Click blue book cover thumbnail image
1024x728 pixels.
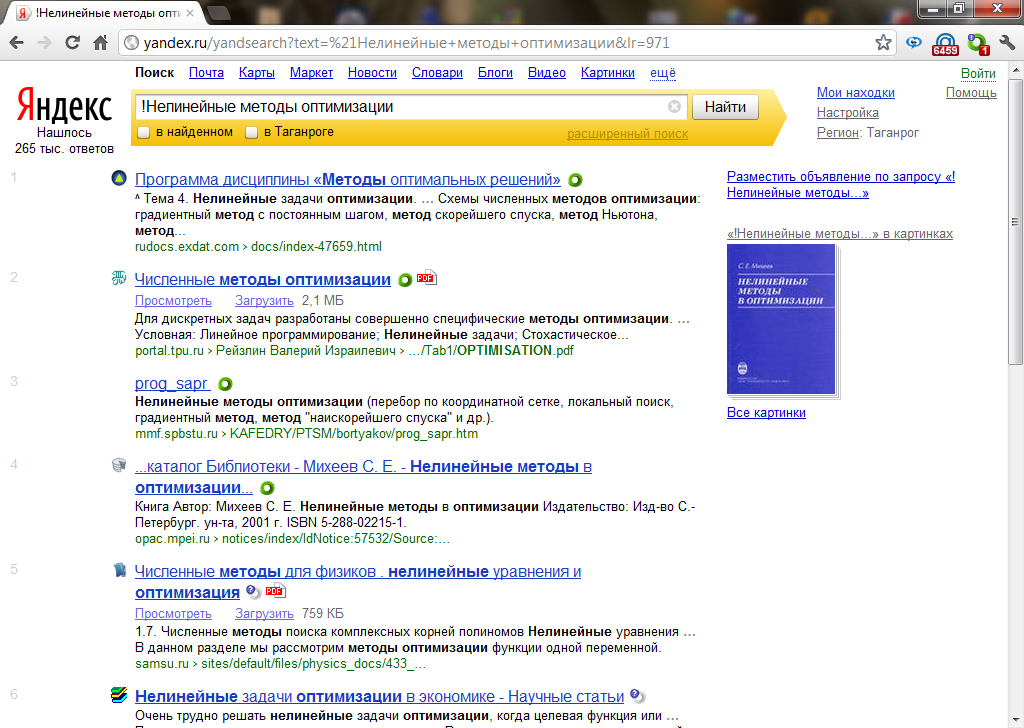[x=781, y=319]
